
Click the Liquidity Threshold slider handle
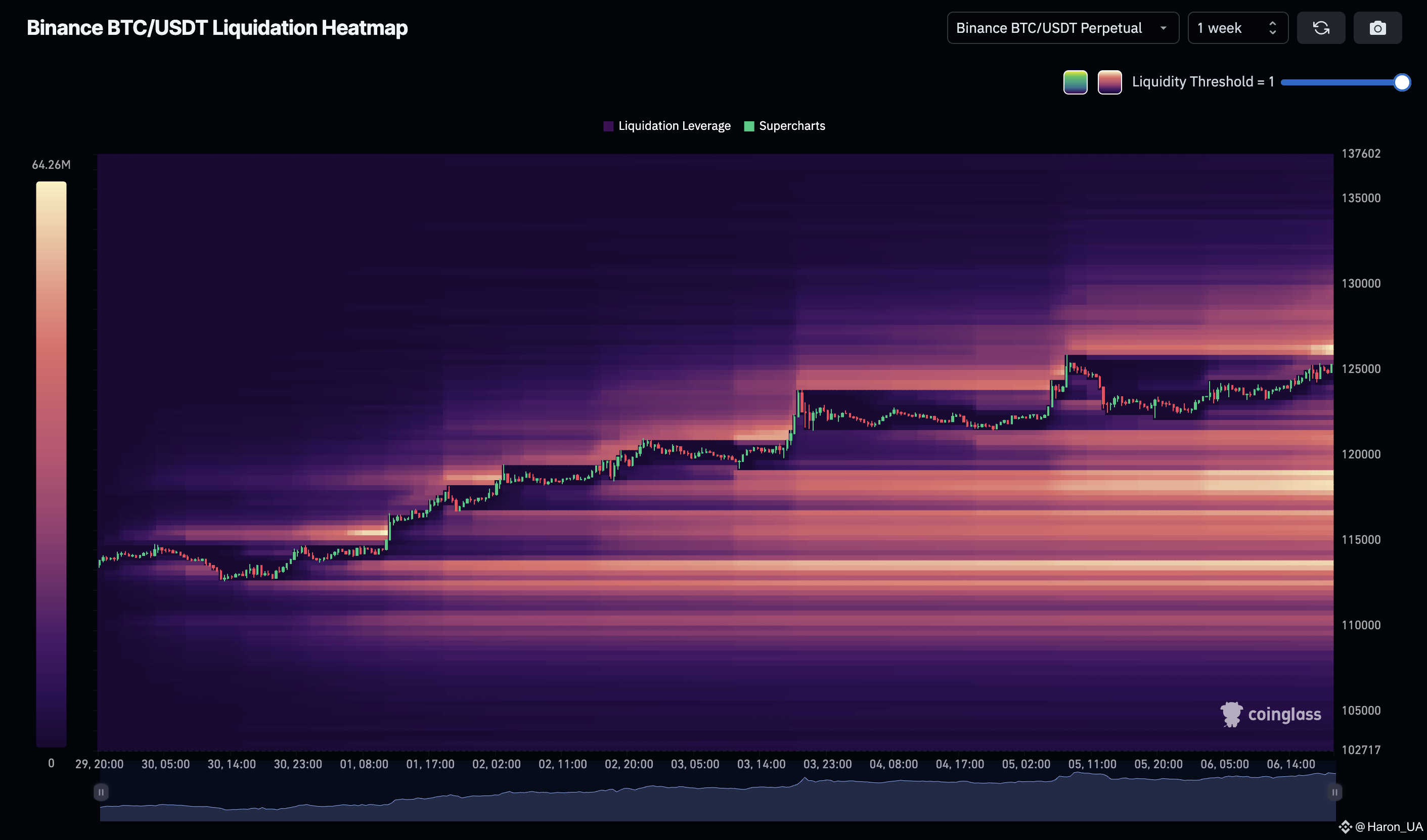1402,82
